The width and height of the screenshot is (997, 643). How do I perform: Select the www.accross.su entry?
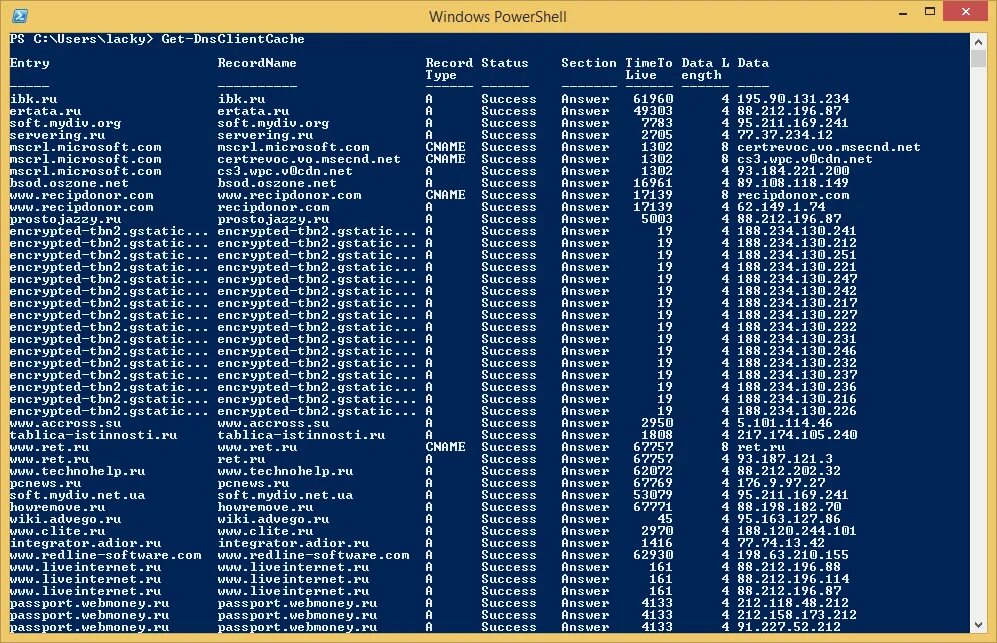pos(65,424)
